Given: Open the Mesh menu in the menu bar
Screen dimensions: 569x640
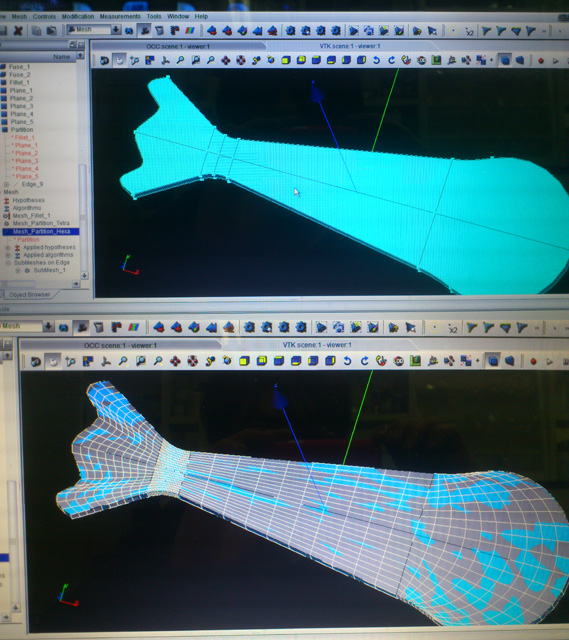Looking at the screenshot, I should coord(19,17).
